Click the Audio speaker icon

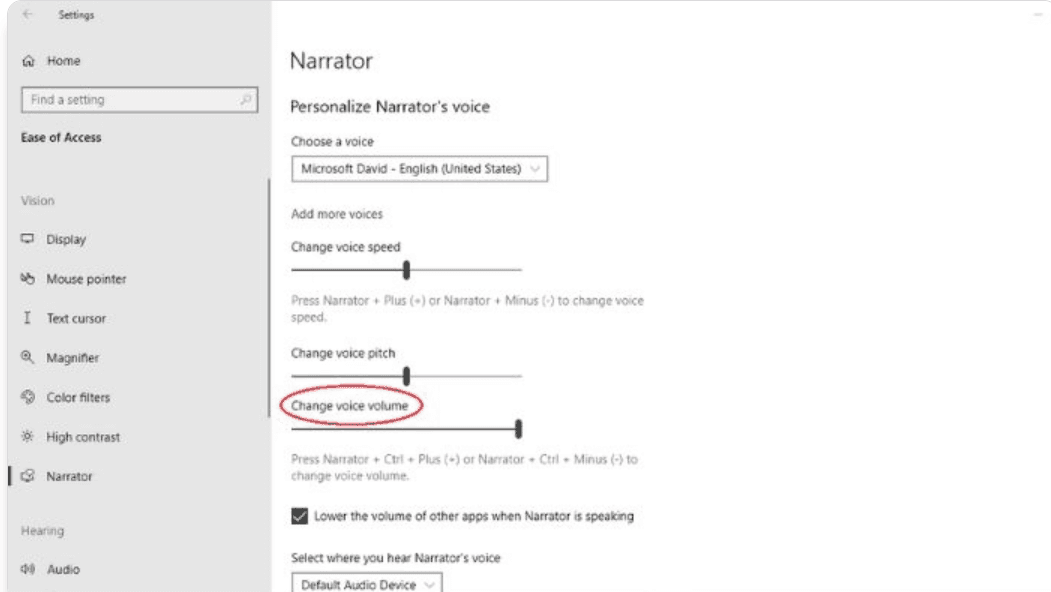[27, 569]
